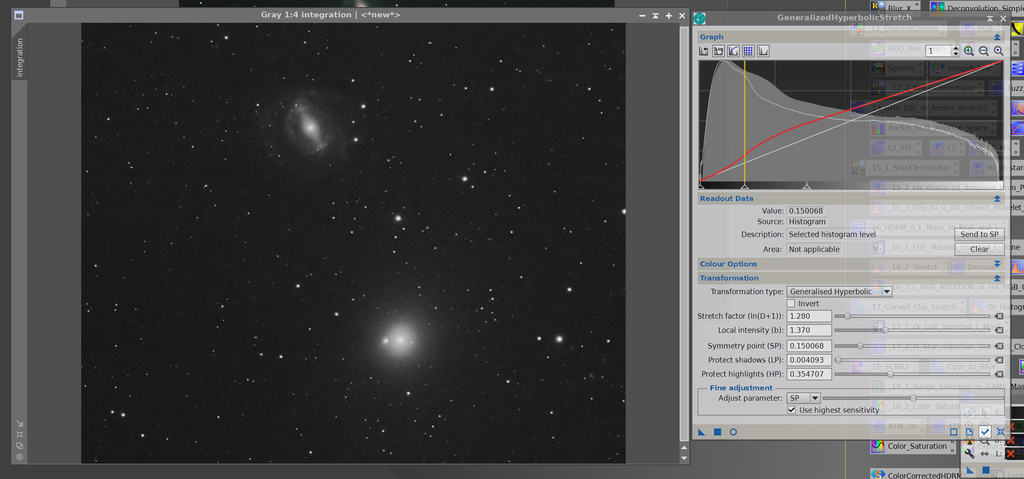The width and height of the screenshot is (1024, 479).
Task: Reset the Symmetry point value with its arrow icon
Action: click(x=999, y=346)
